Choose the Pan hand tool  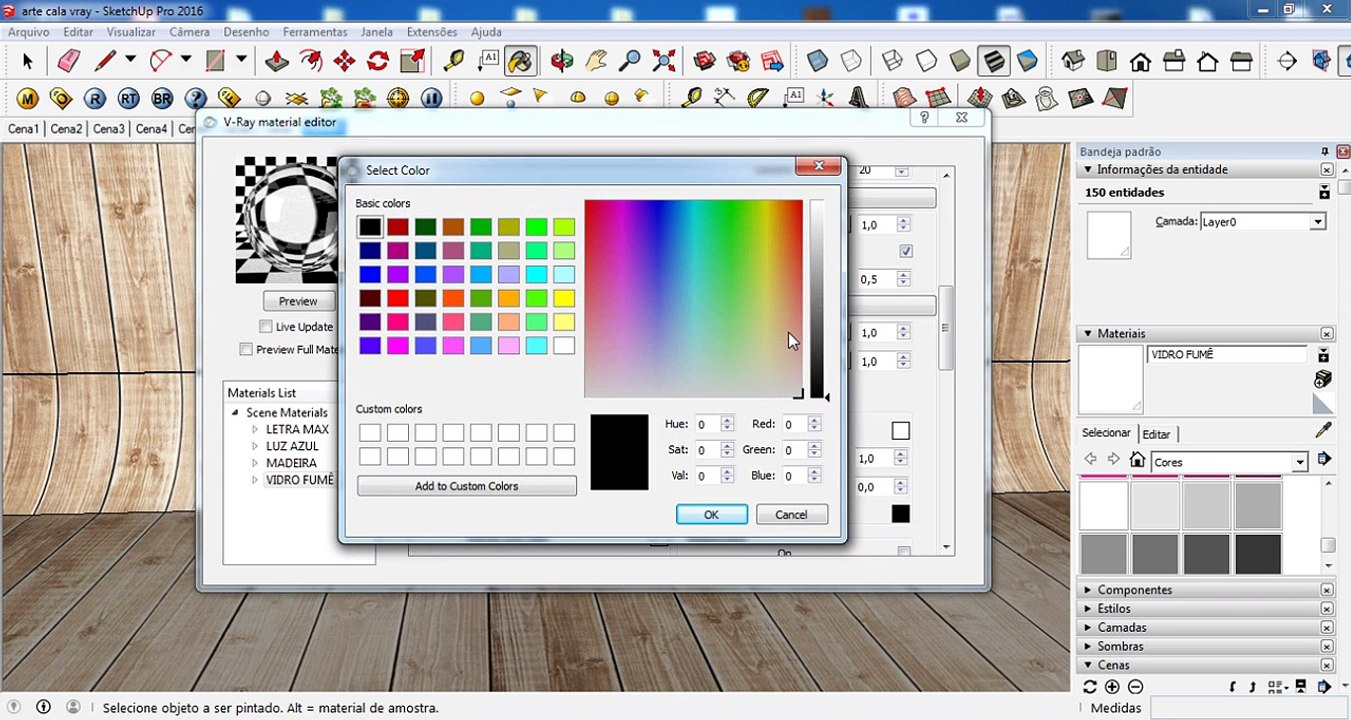[596, 61]
